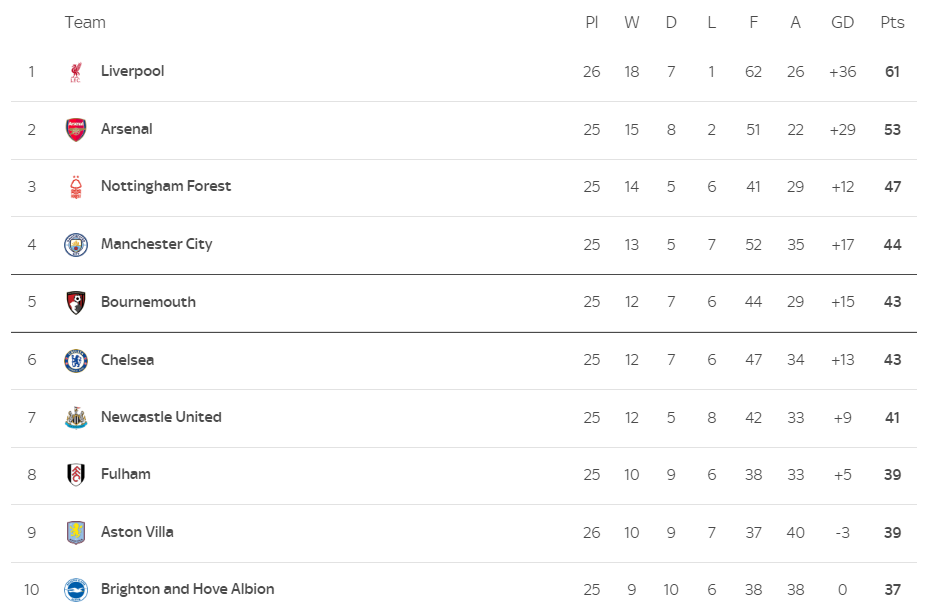Click the GD column header
Viewport: 926px width, 616px height.
coord(843,22)
